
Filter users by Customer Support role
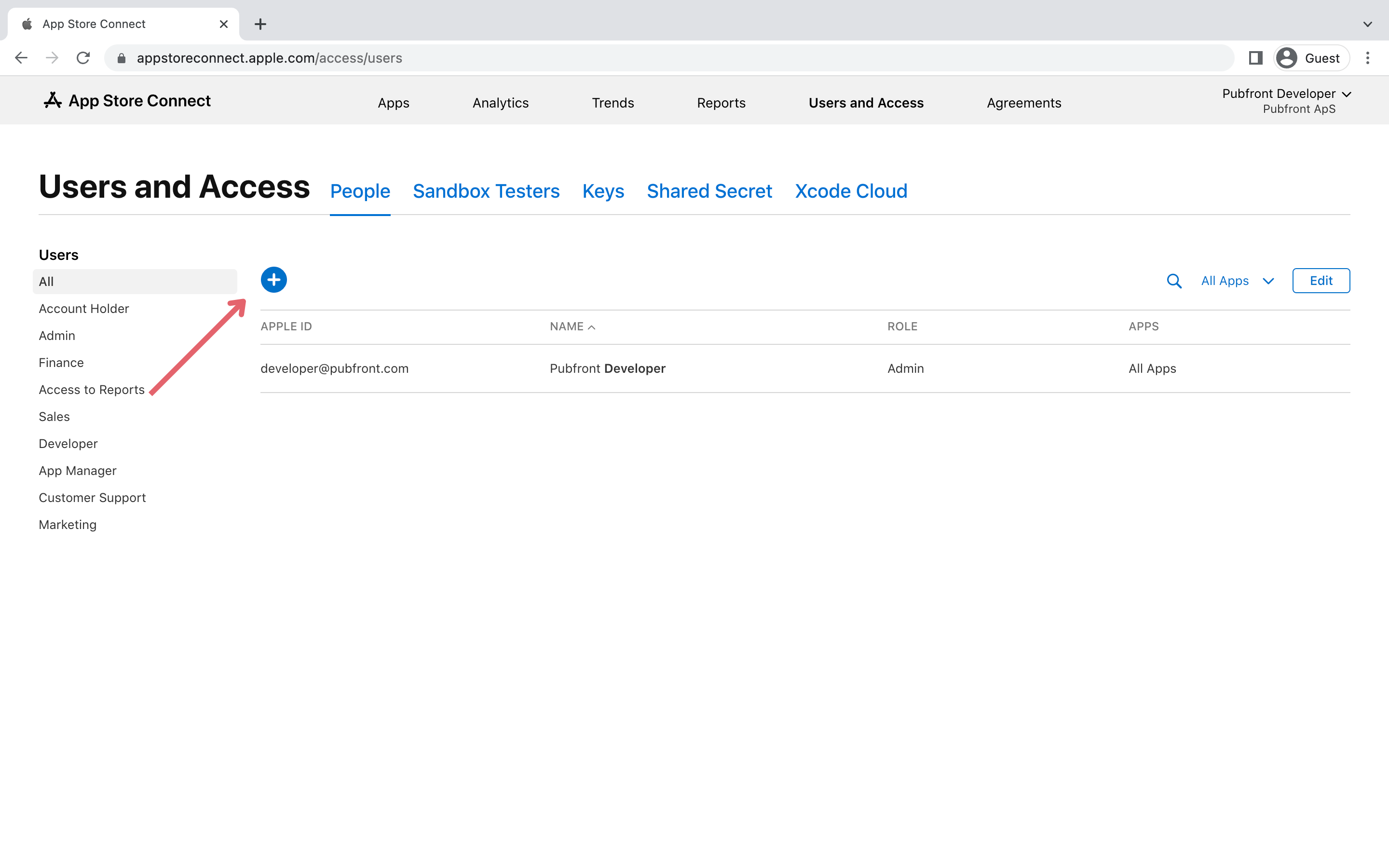[x=92, y=498]
